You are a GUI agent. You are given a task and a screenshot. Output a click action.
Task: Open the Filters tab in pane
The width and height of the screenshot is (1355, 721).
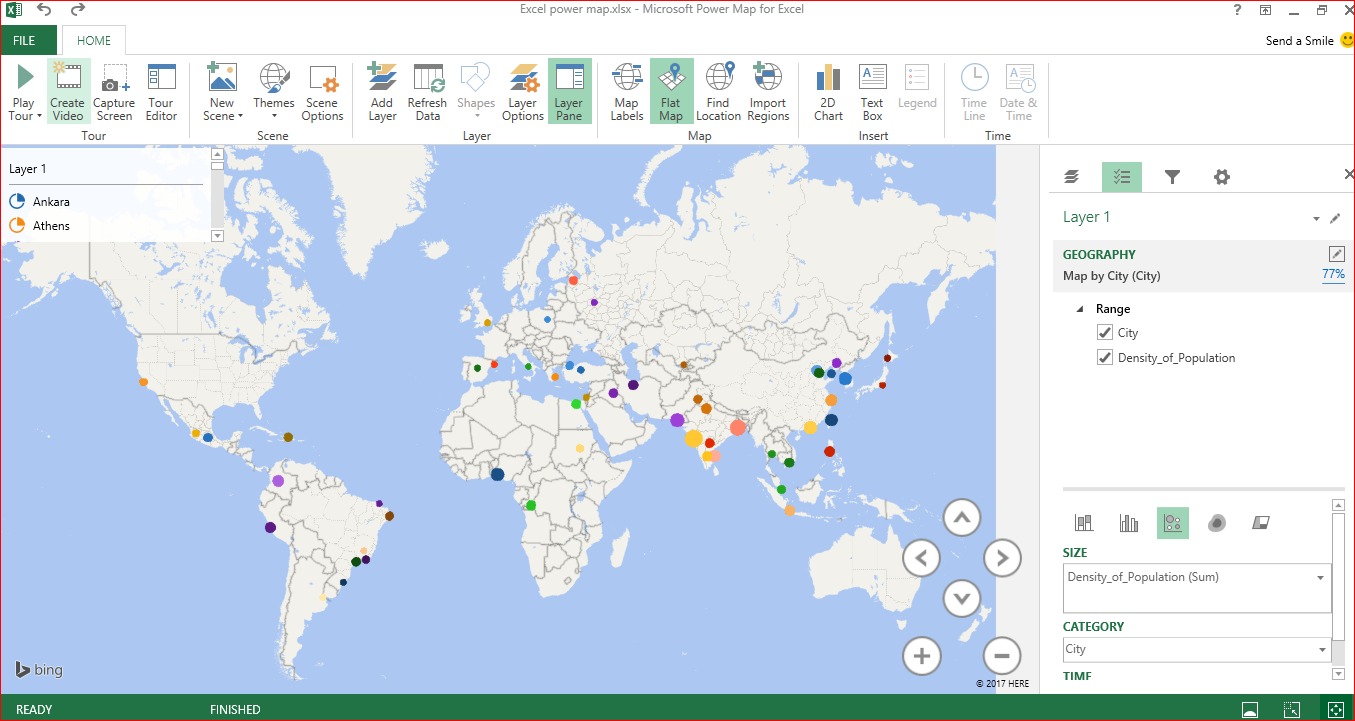[1172, 177]
